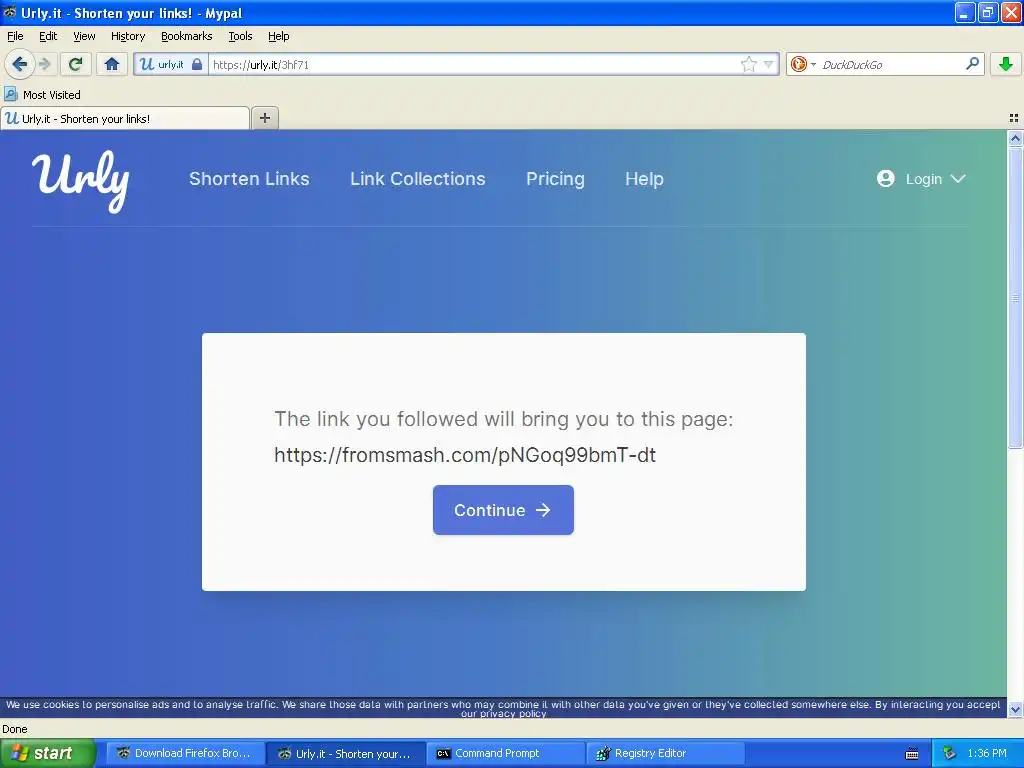Click the Most Visited bookmarks icon
The image size is (1024, 768).
click(x=11, y=95)
